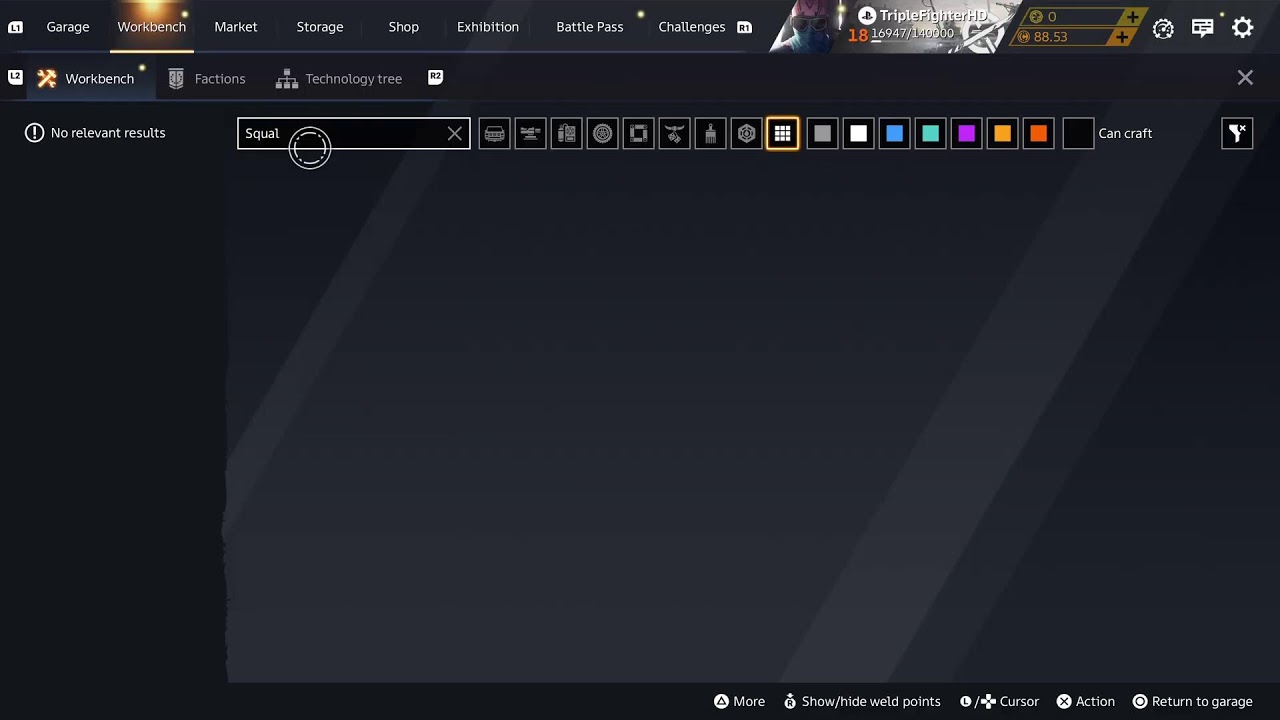Open the Exhibition tab
1280x720 pixels.
(x=488, y=27)
